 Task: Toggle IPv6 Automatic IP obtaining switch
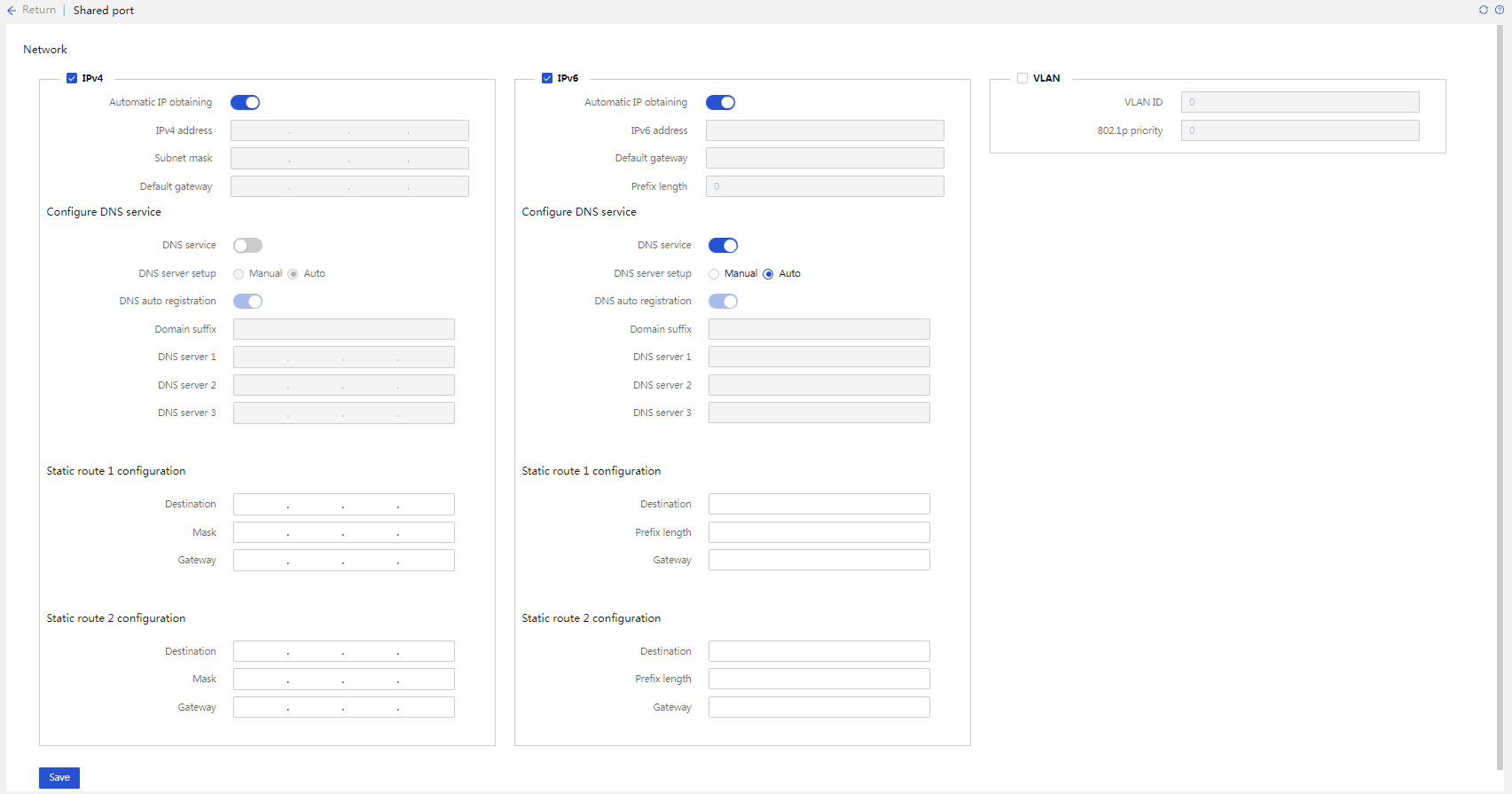720,103
